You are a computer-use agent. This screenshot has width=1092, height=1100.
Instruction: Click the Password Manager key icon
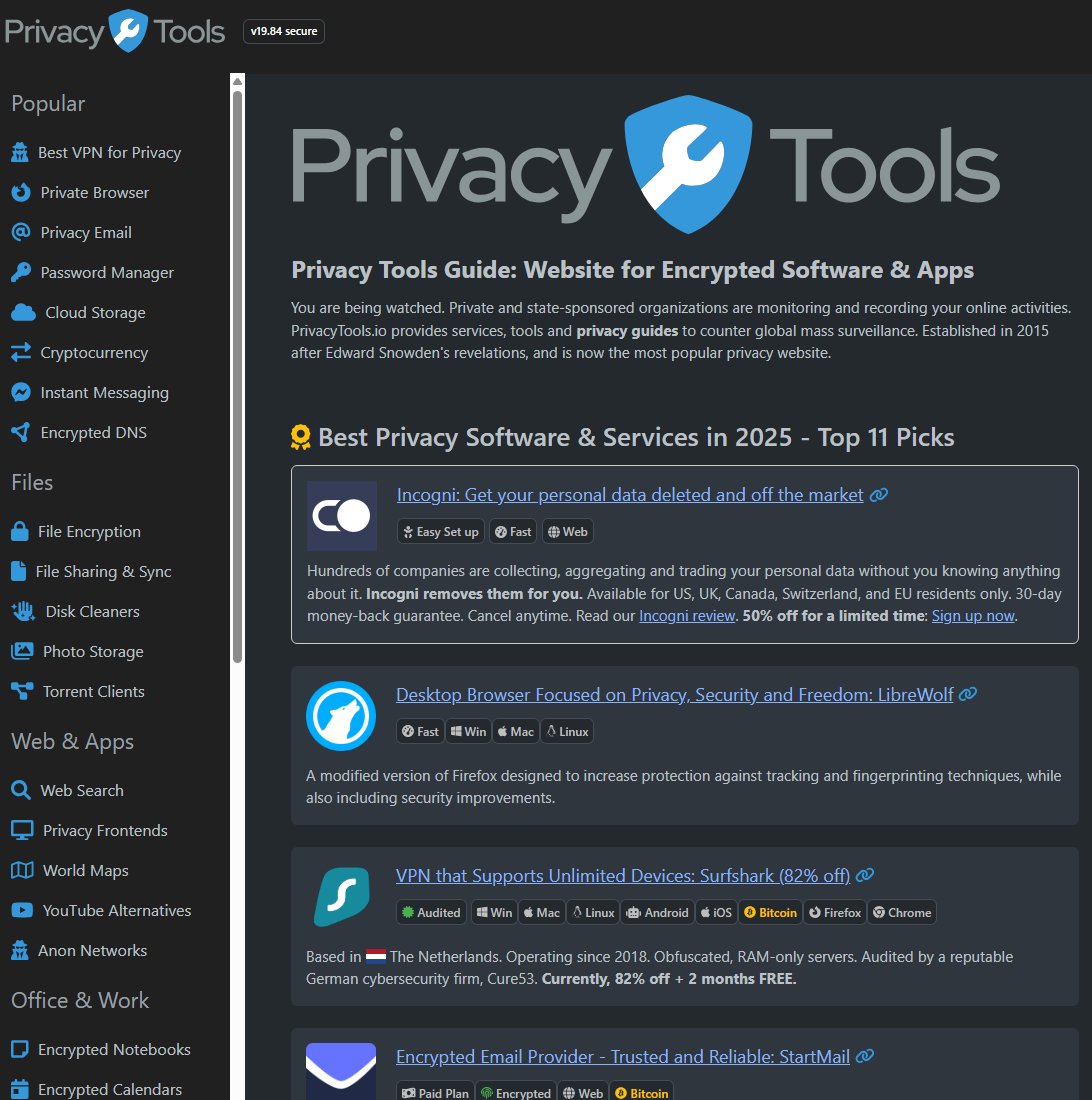[x=21, y=272]
